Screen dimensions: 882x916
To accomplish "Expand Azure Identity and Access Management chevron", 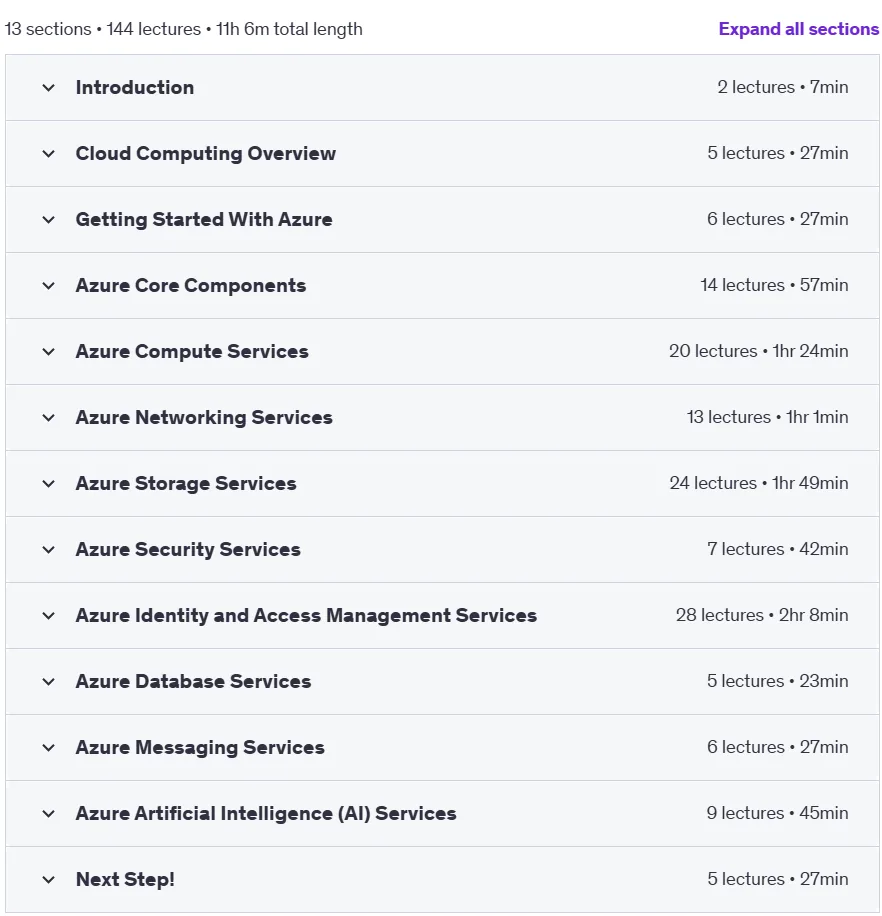I will (x=48, y=616).
